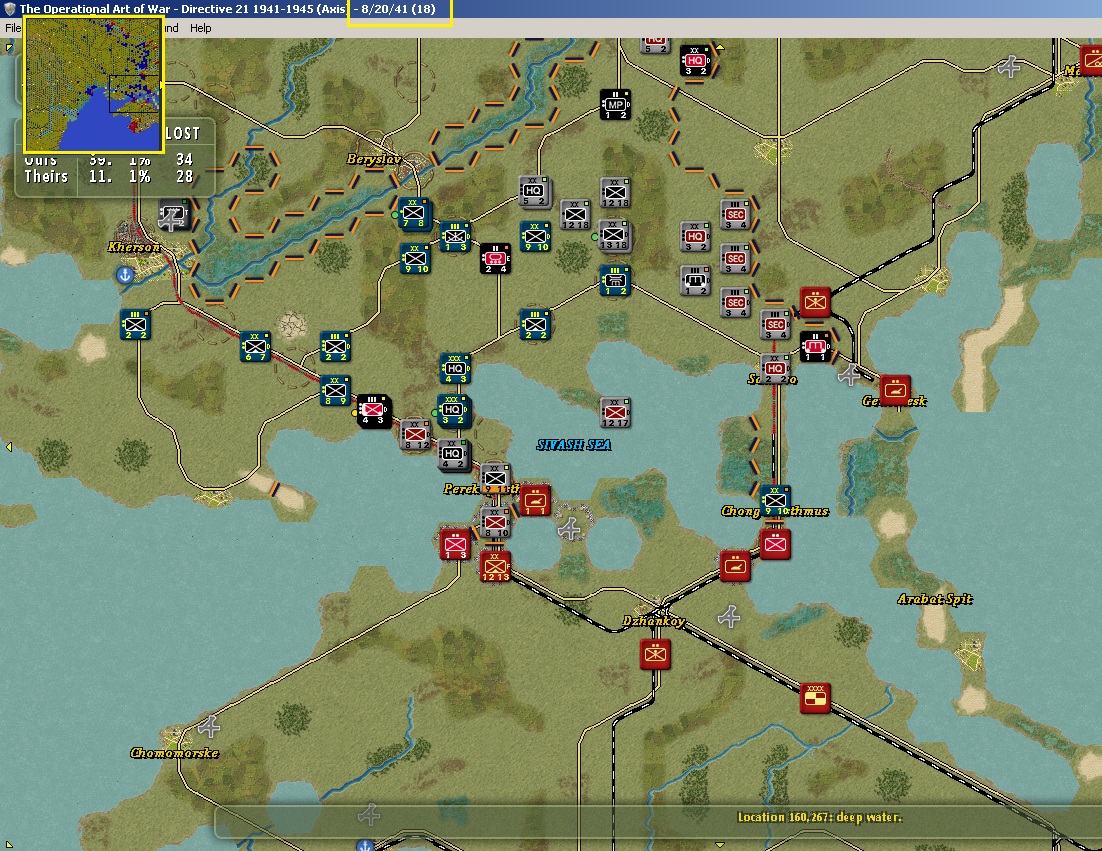The height and width of the screenshot is (851, 1102).
Task: Select the black engineer unit 1-1
Action: (815, 347)
